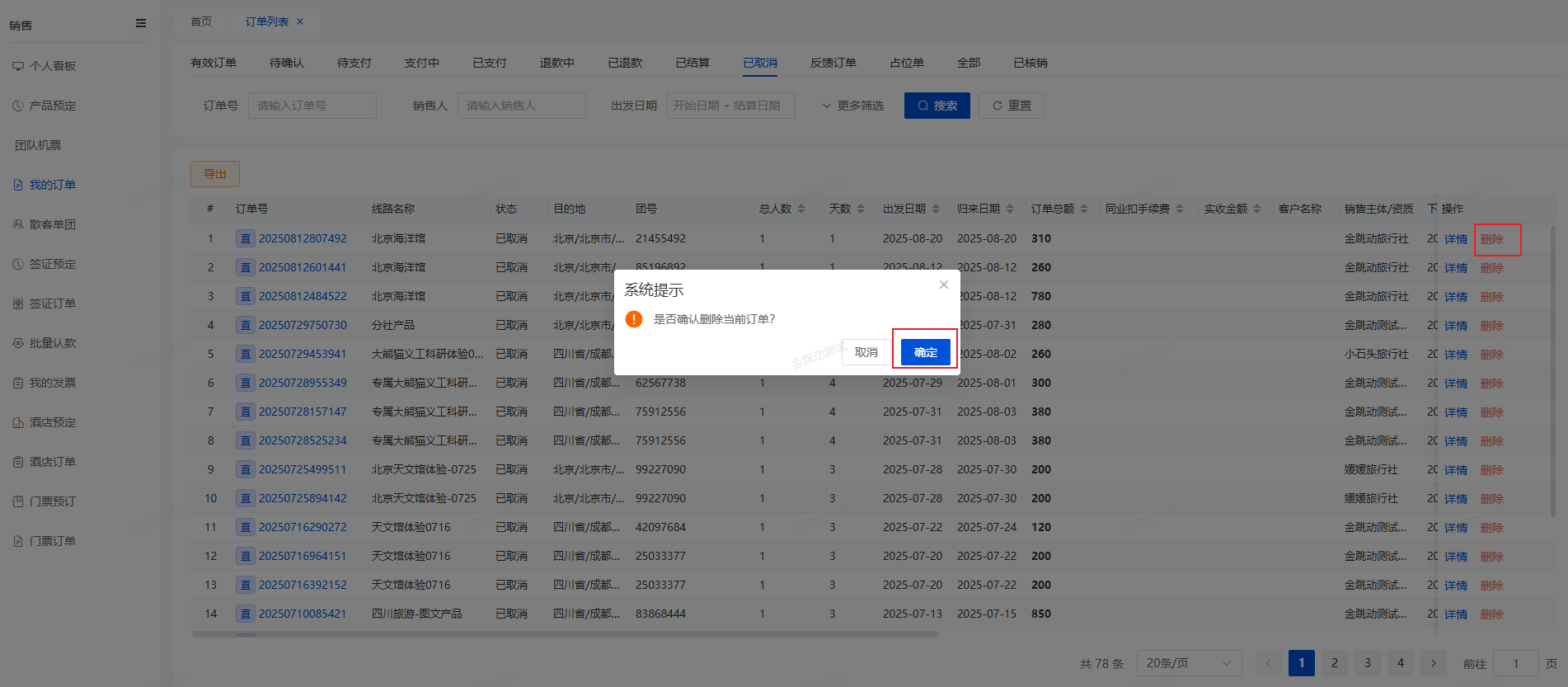Close the 订单列表 tab with its X icon
Viewport: 1568px width, 687px height.
(x=300, y=21)
